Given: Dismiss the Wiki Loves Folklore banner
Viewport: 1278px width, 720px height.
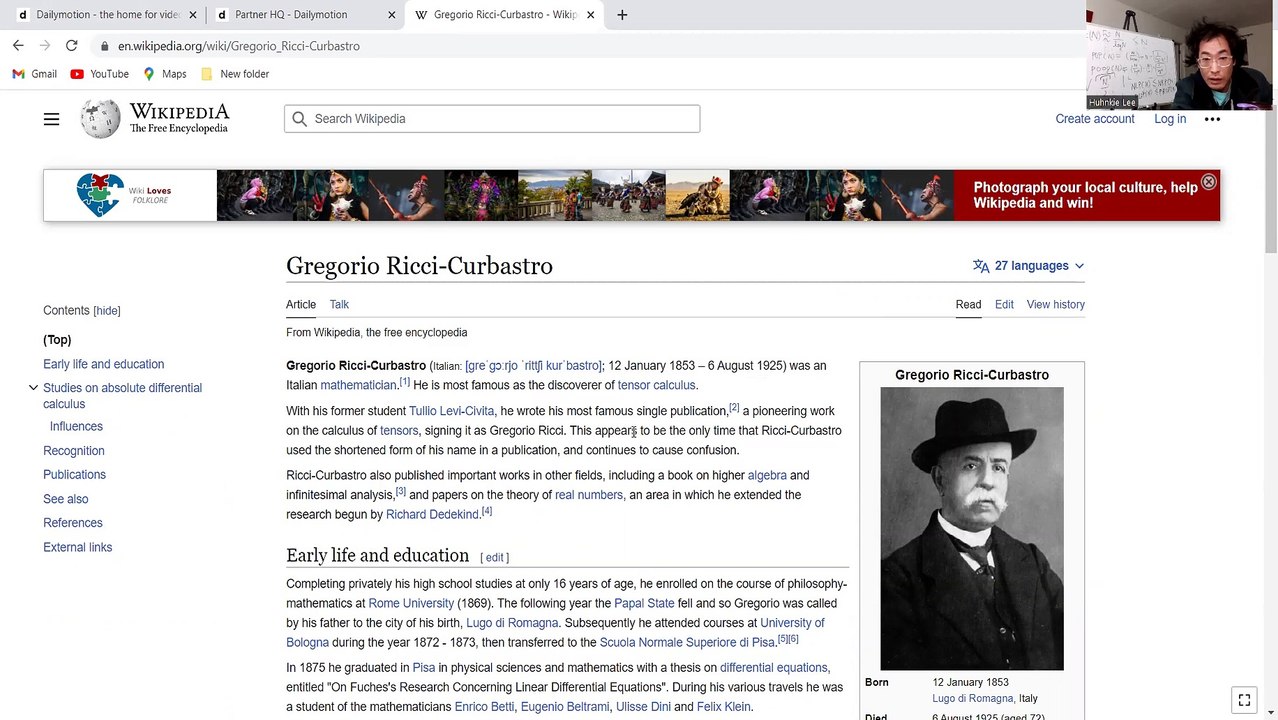Looking at the screenshot, I should click(x=1208, y=182).
